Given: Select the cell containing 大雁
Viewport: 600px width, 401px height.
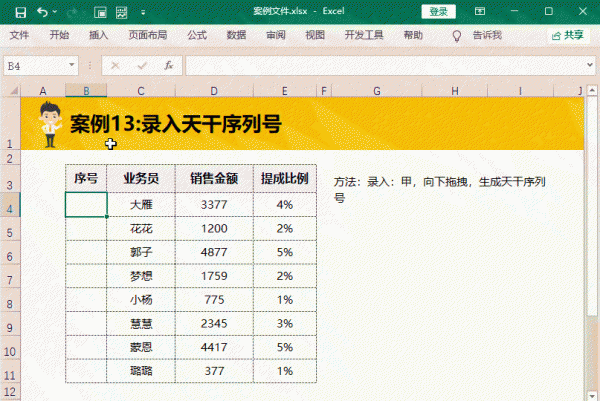Looking at the screenshot, I should click(x=141, y=205).
